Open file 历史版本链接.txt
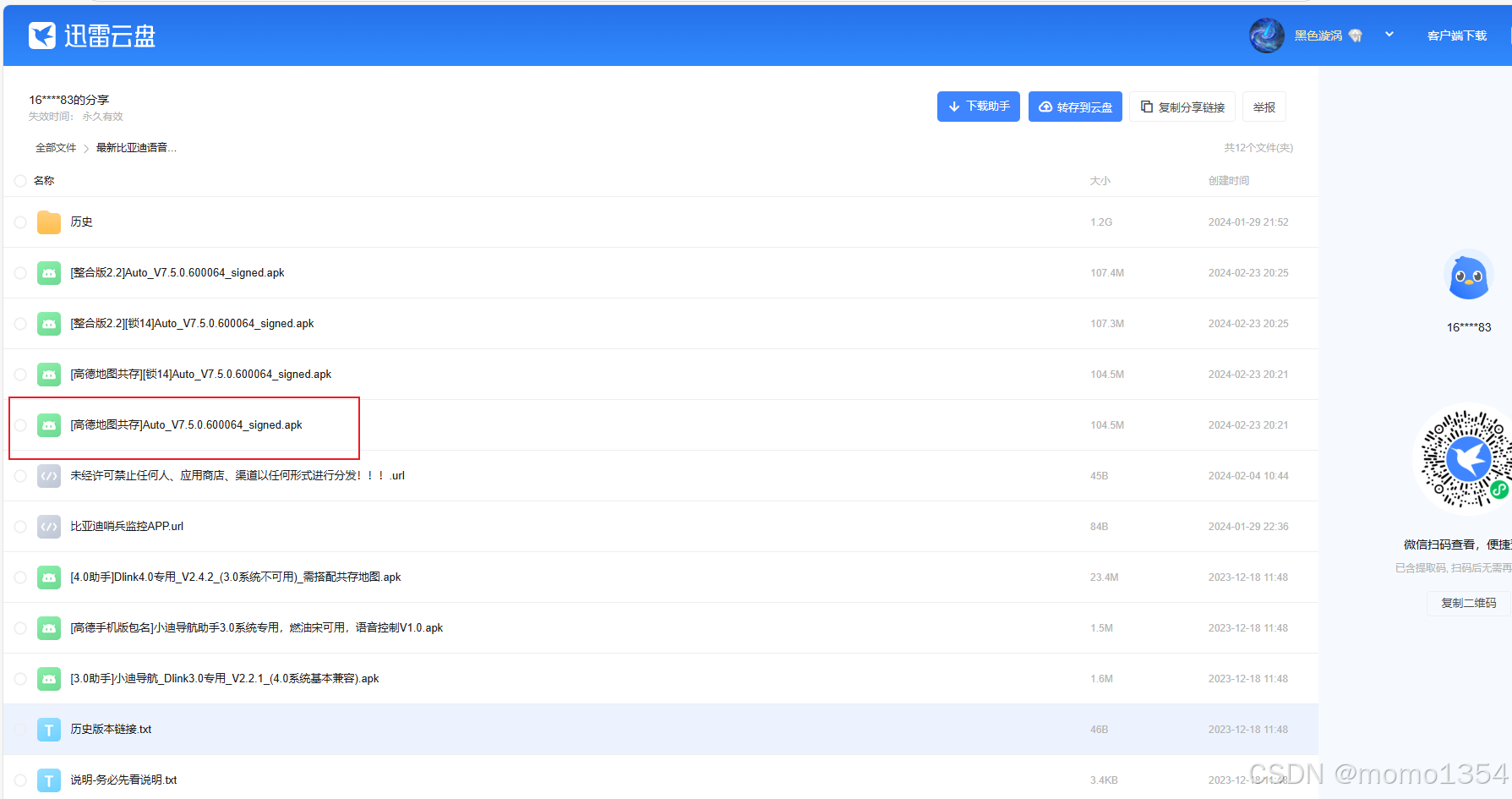 coord(111,730)
